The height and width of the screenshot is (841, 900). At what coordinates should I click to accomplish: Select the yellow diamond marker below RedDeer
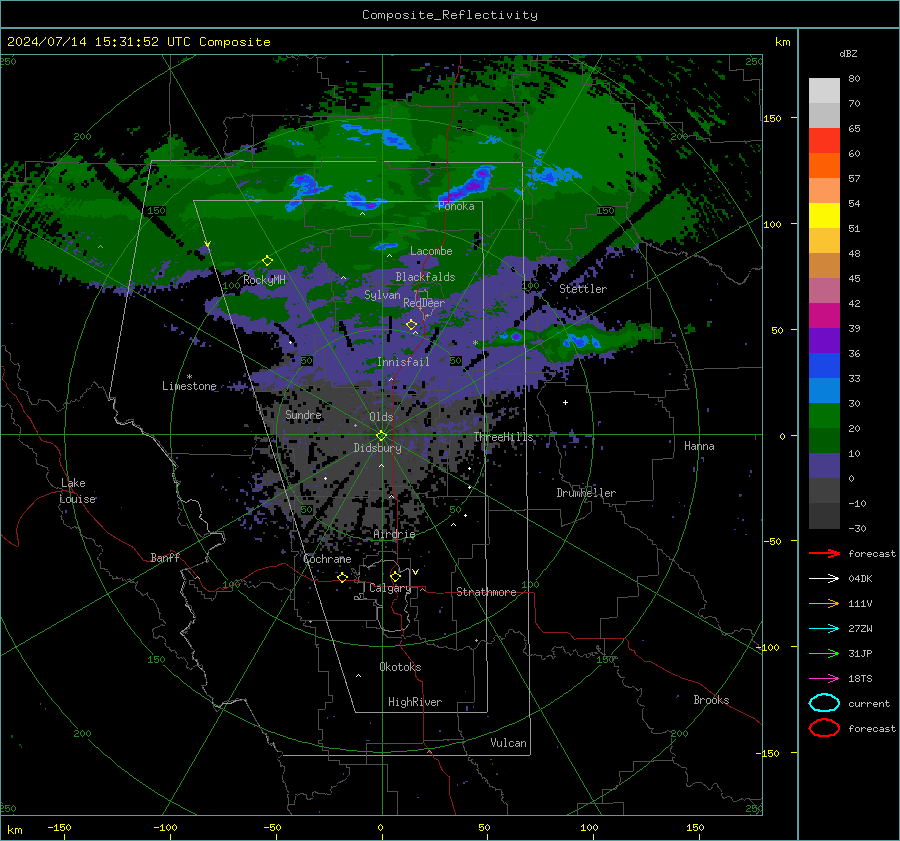pos(411,325)
